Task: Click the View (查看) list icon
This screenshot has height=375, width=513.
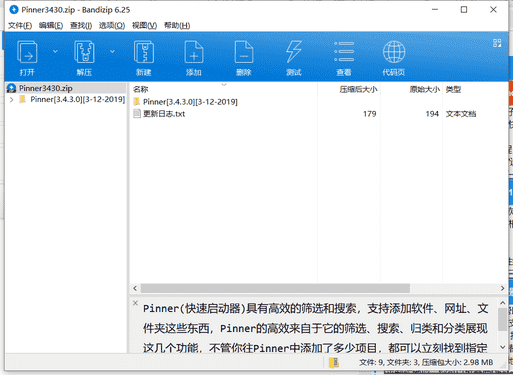Action: 344,52
